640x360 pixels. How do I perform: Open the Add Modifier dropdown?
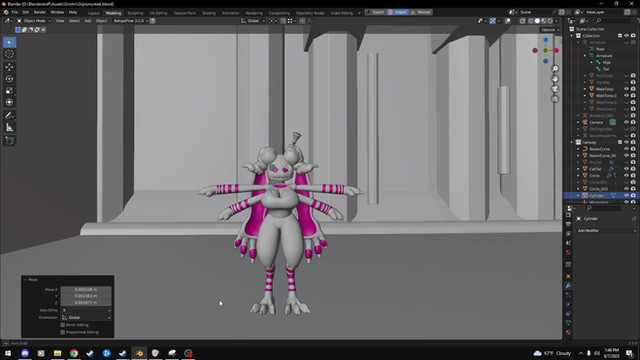[606, 231]
